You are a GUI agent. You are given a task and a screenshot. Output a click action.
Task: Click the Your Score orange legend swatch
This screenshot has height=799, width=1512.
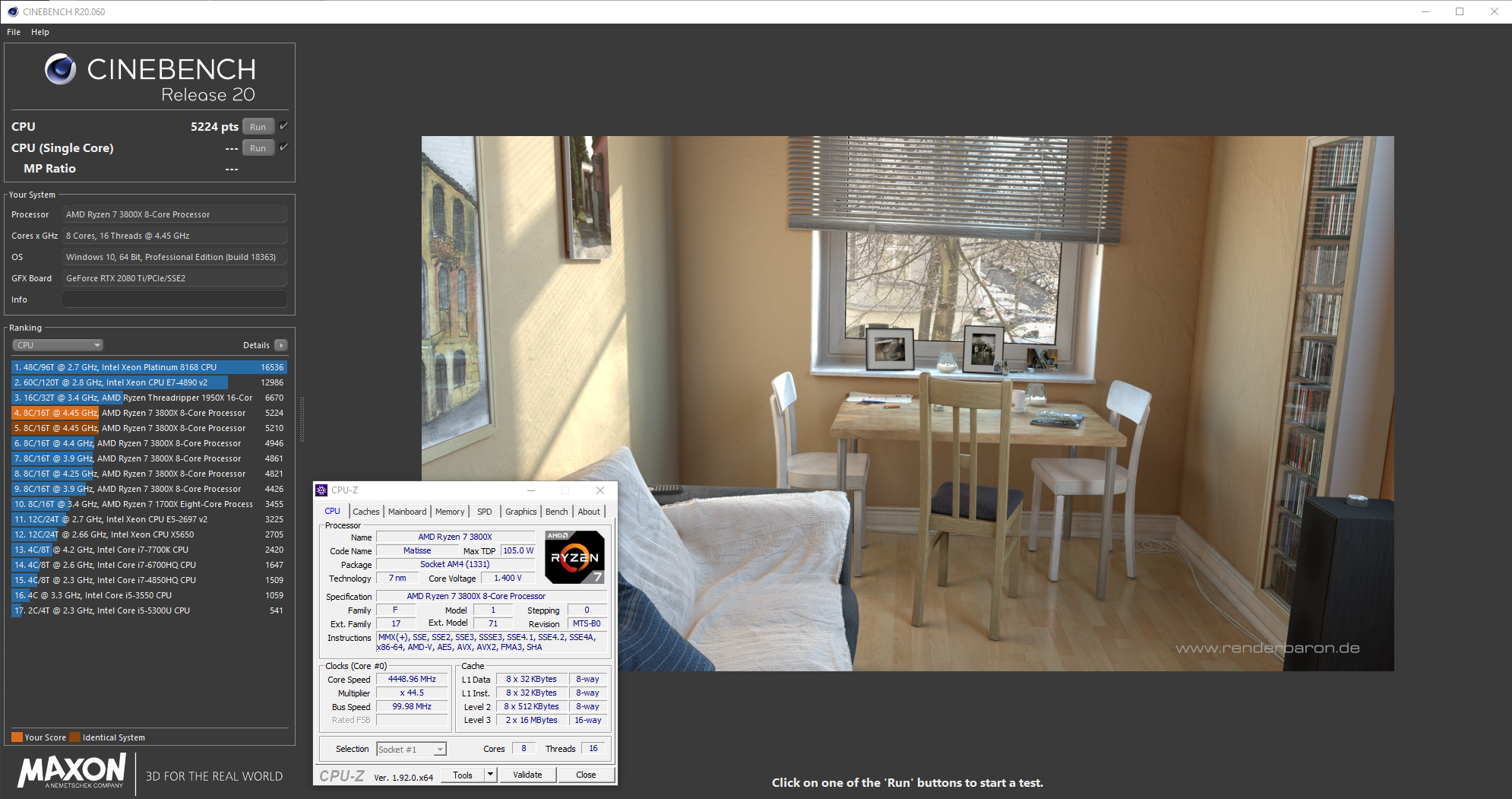click(17, 737)
